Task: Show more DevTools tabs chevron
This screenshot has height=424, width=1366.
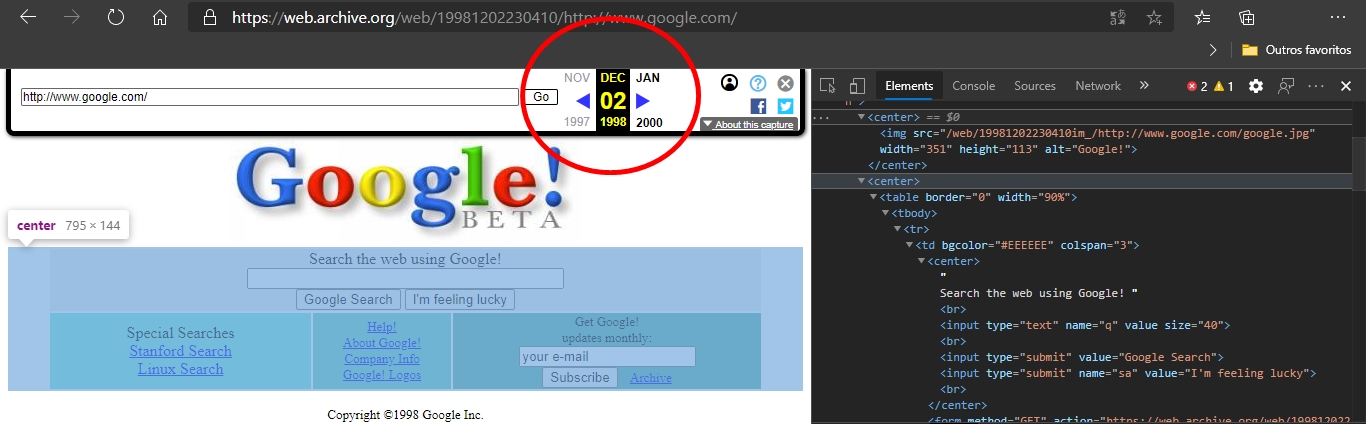Action: point(1144,86)
